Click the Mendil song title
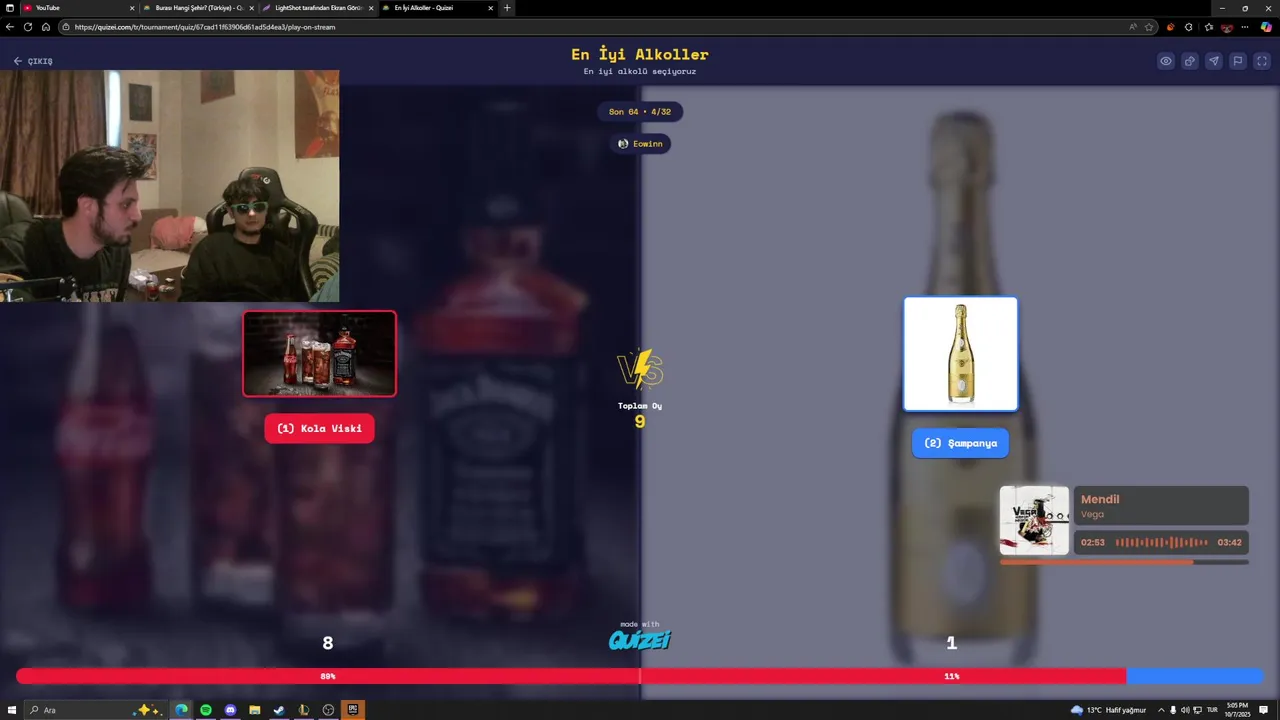Image resolution: width=1280 pixels, height=720 pixels. coord(1100,499)
